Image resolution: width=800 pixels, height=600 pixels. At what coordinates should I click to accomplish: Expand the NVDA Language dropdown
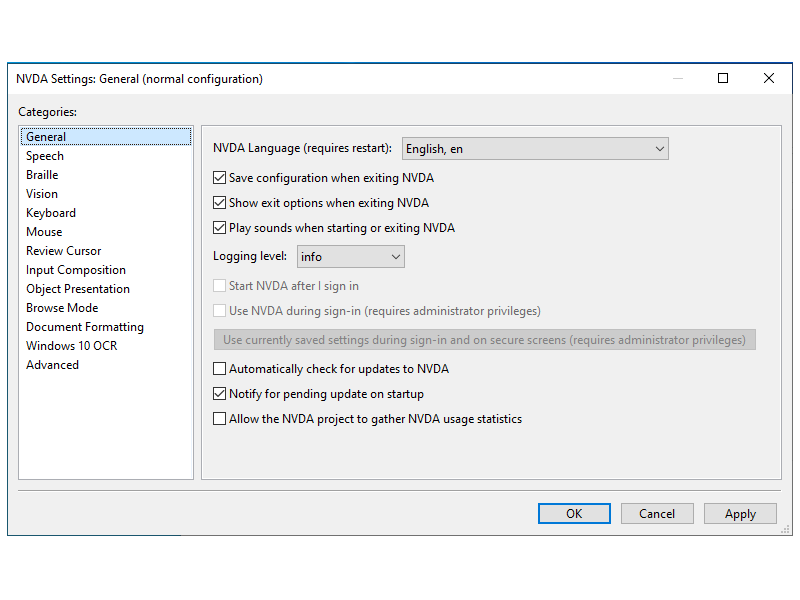coord(535,148)
